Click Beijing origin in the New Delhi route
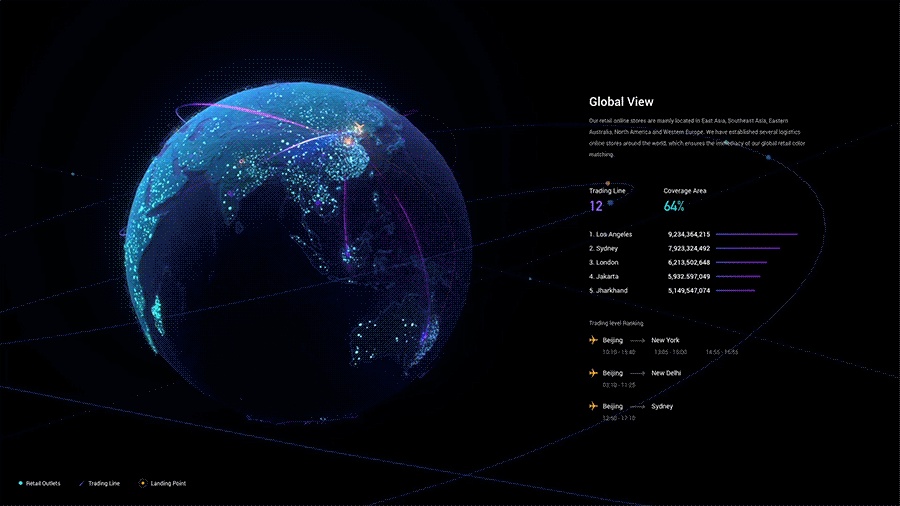 point(612,373)
